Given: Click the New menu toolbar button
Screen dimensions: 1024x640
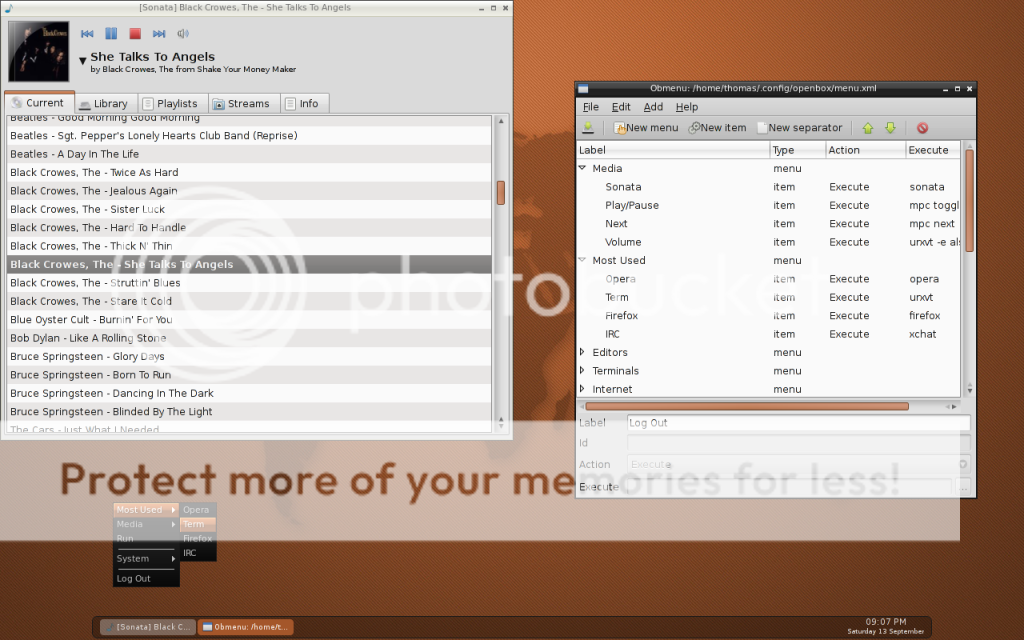Looking at the screenshot, I should tap(646, 128).
